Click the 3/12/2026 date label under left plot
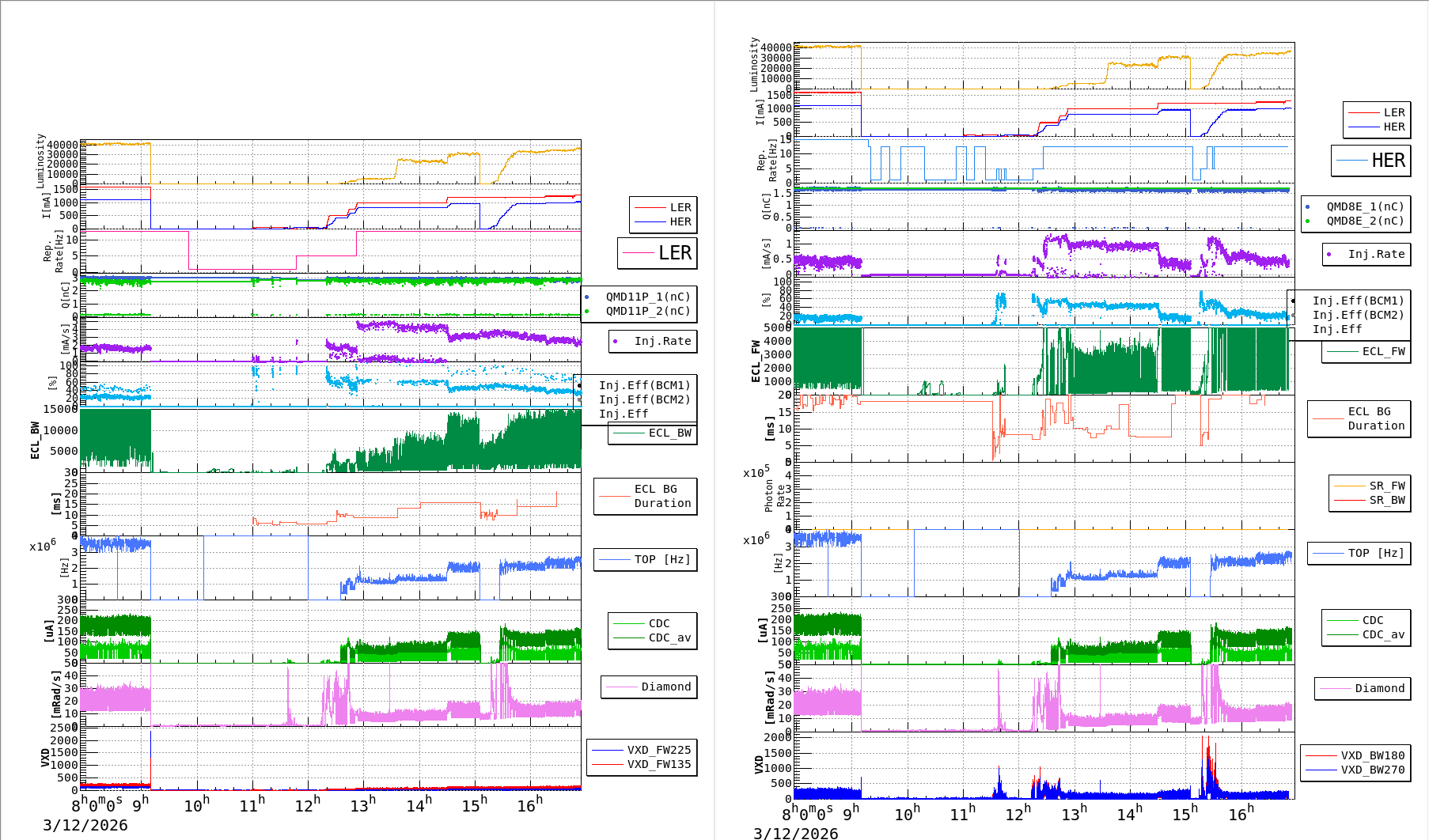This screenshot has height=840, width=1429. tap(85, 825)
